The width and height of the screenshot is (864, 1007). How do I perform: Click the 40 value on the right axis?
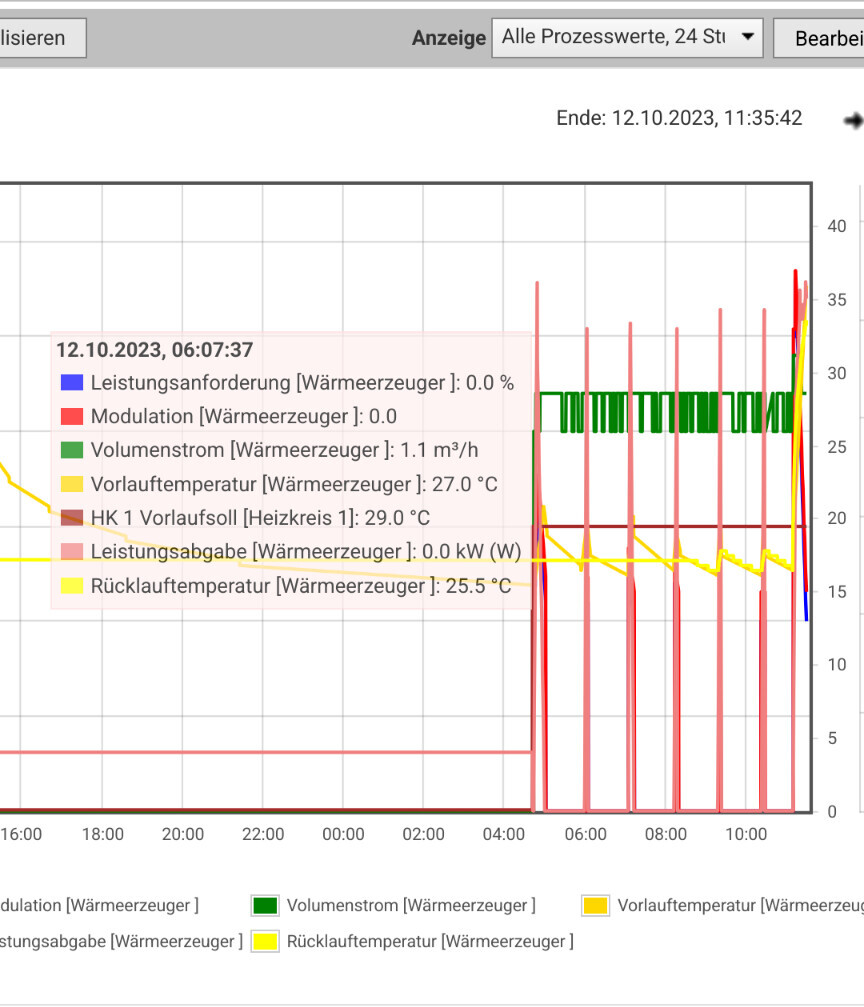tap(836, 226)
